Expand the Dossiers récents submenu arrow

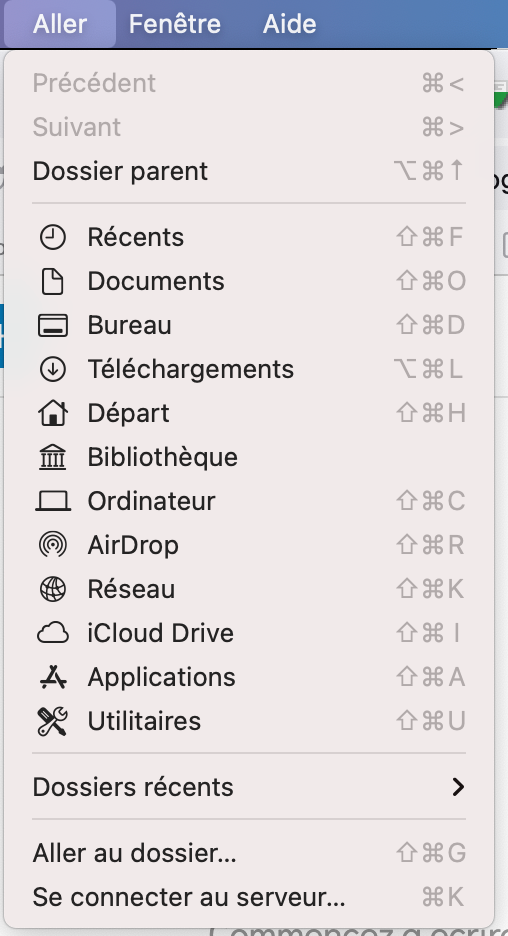point(458,787)
